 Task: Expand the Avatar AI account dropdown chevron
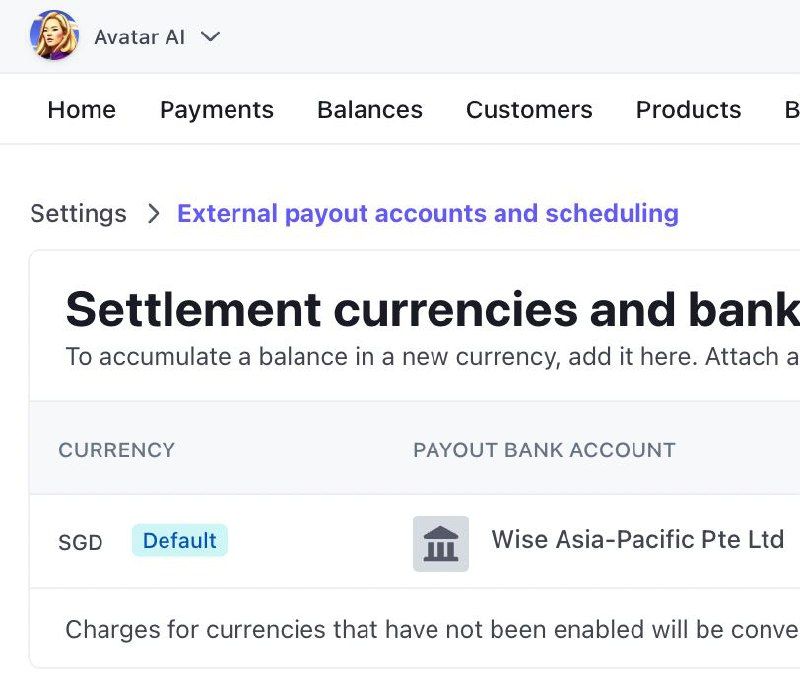point(210,37)
